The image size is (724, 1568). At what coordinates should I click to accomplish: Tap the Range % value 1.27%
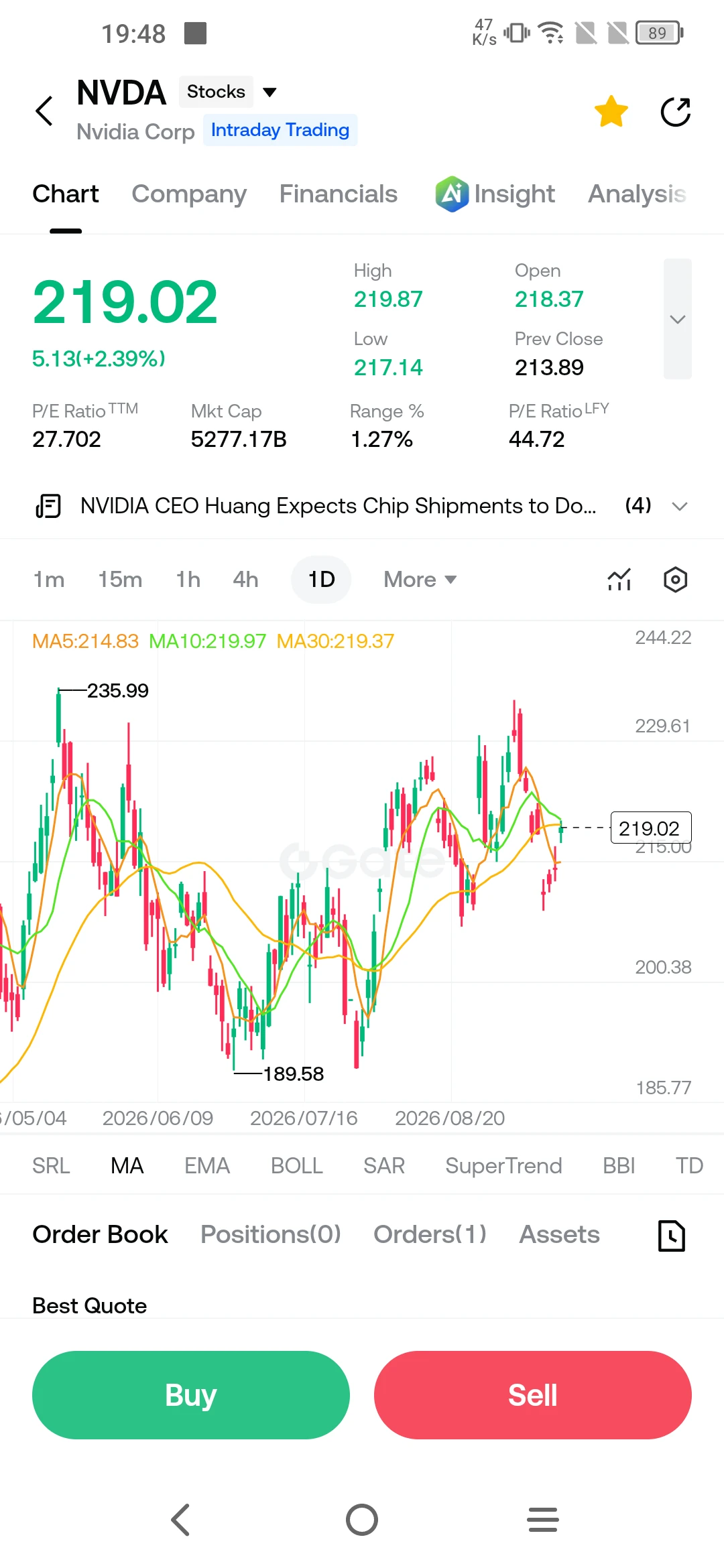point(381,440)
